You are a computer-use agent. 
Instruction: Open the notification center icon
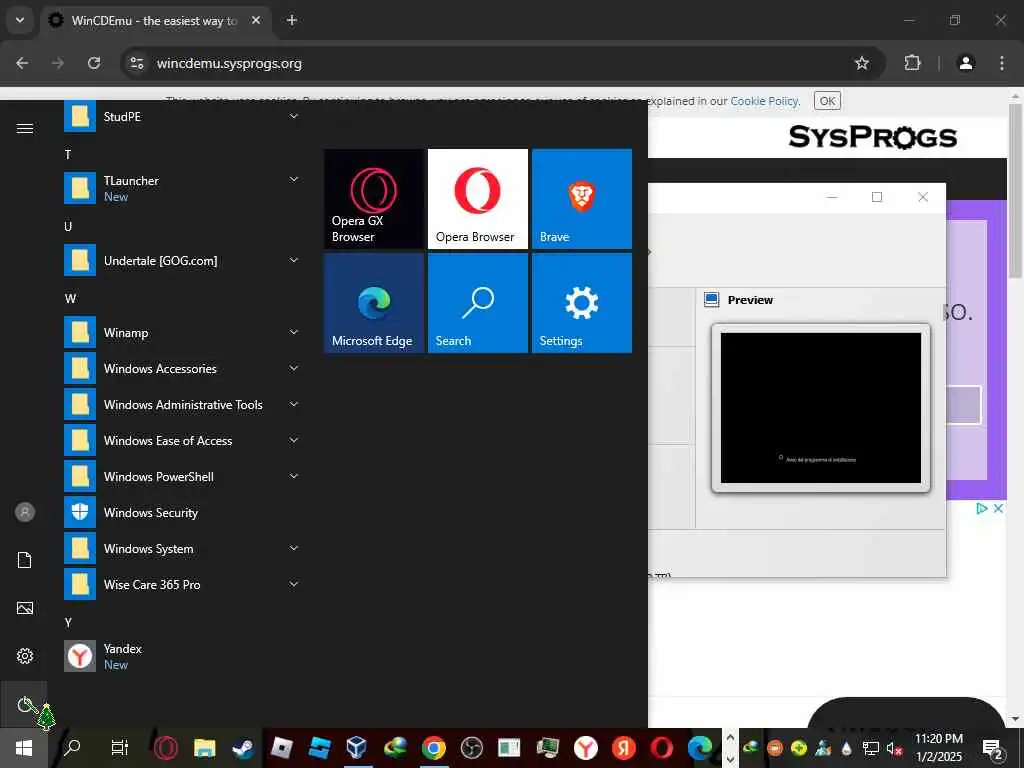[x=993, y=748]
